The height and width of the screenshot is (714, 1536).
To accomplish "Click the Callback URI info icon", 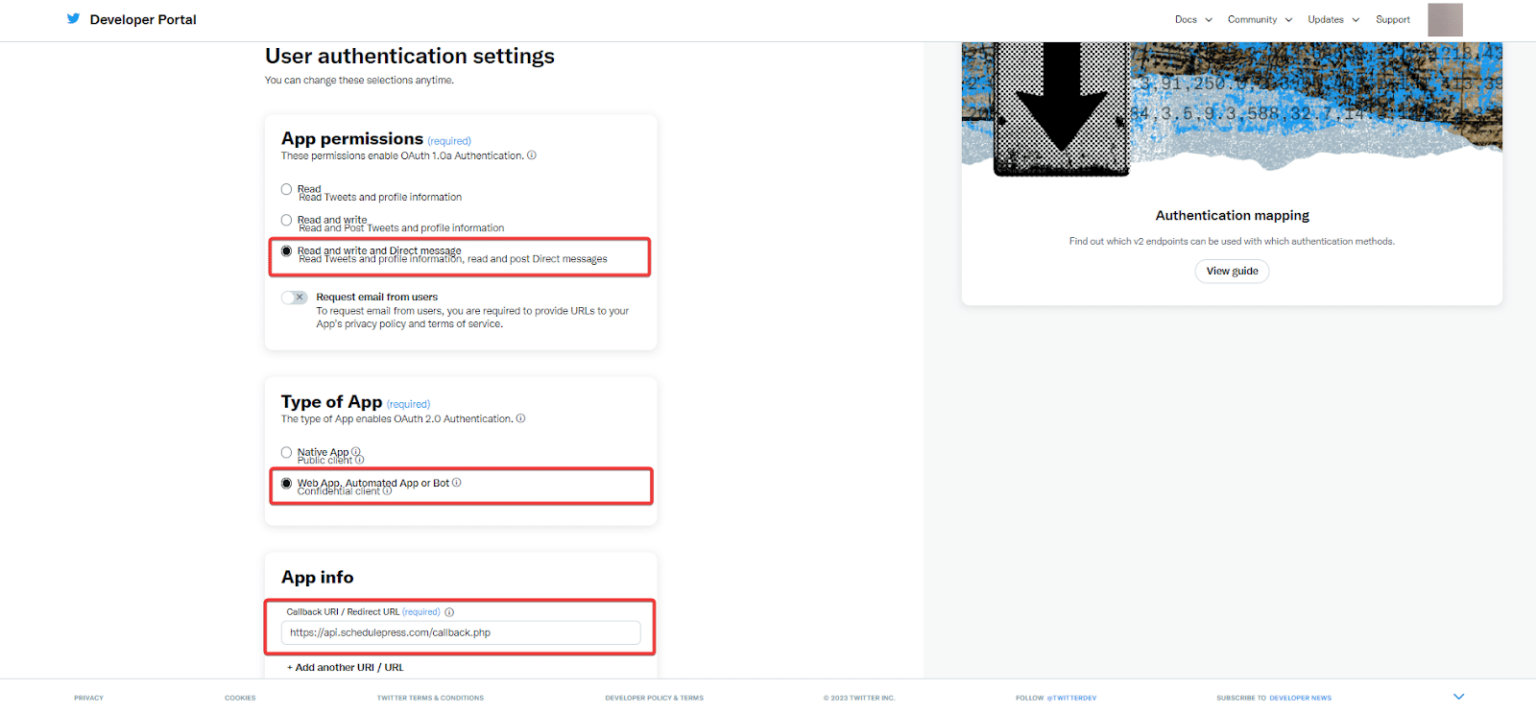I will click(x=449, y=612).
